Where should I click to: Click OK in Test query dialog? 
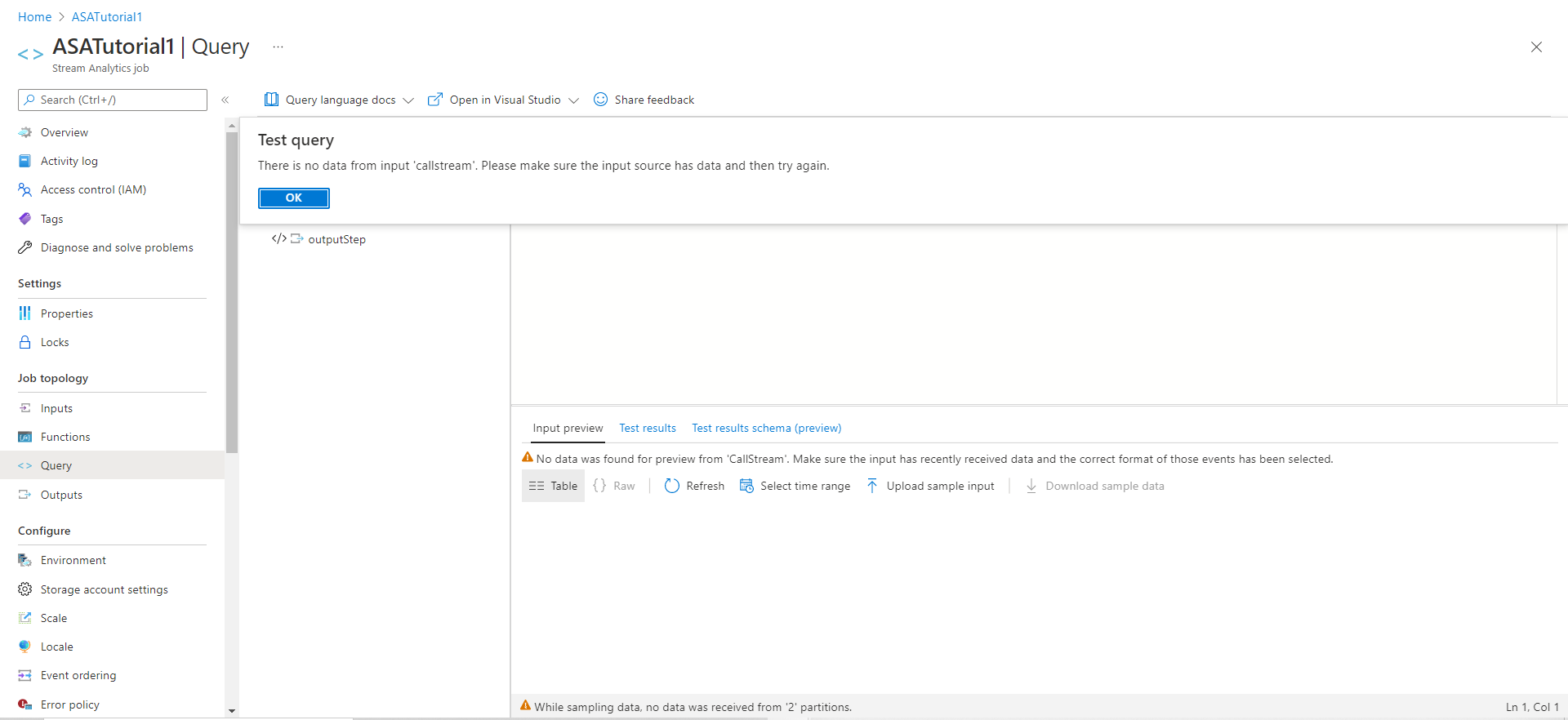[x=294, y=198]
